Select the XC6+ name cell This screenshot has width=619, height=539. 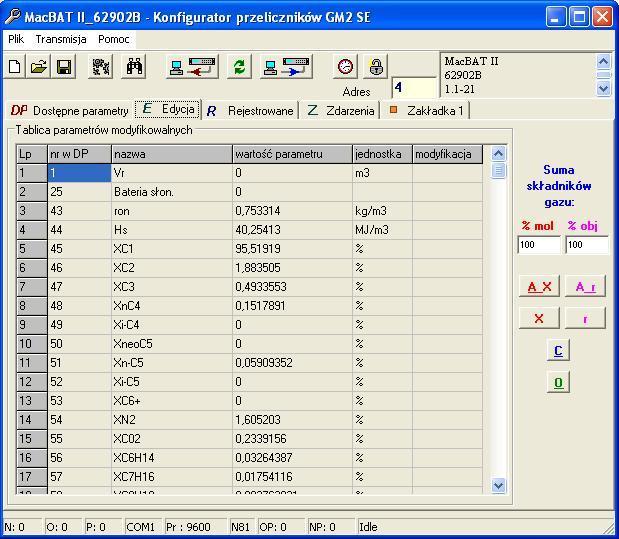(172, 401)
